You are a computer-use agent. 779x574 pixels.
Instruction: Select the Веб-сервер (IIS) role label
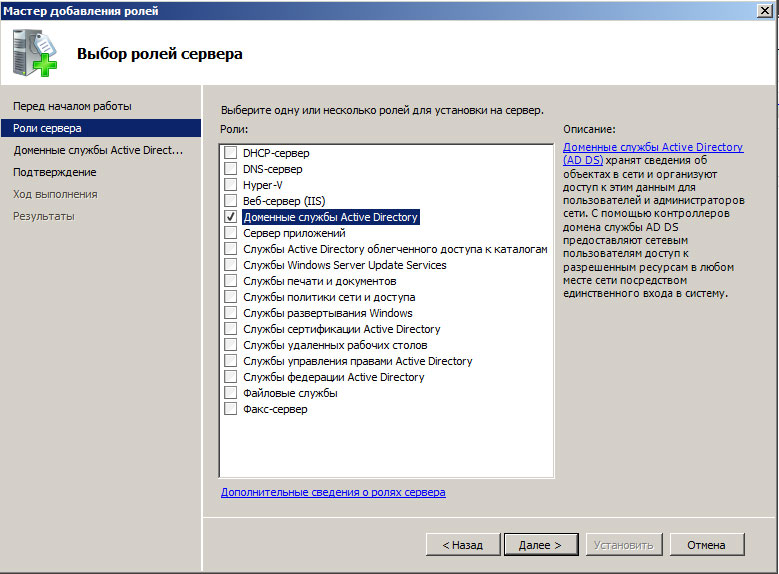(284, 201)
